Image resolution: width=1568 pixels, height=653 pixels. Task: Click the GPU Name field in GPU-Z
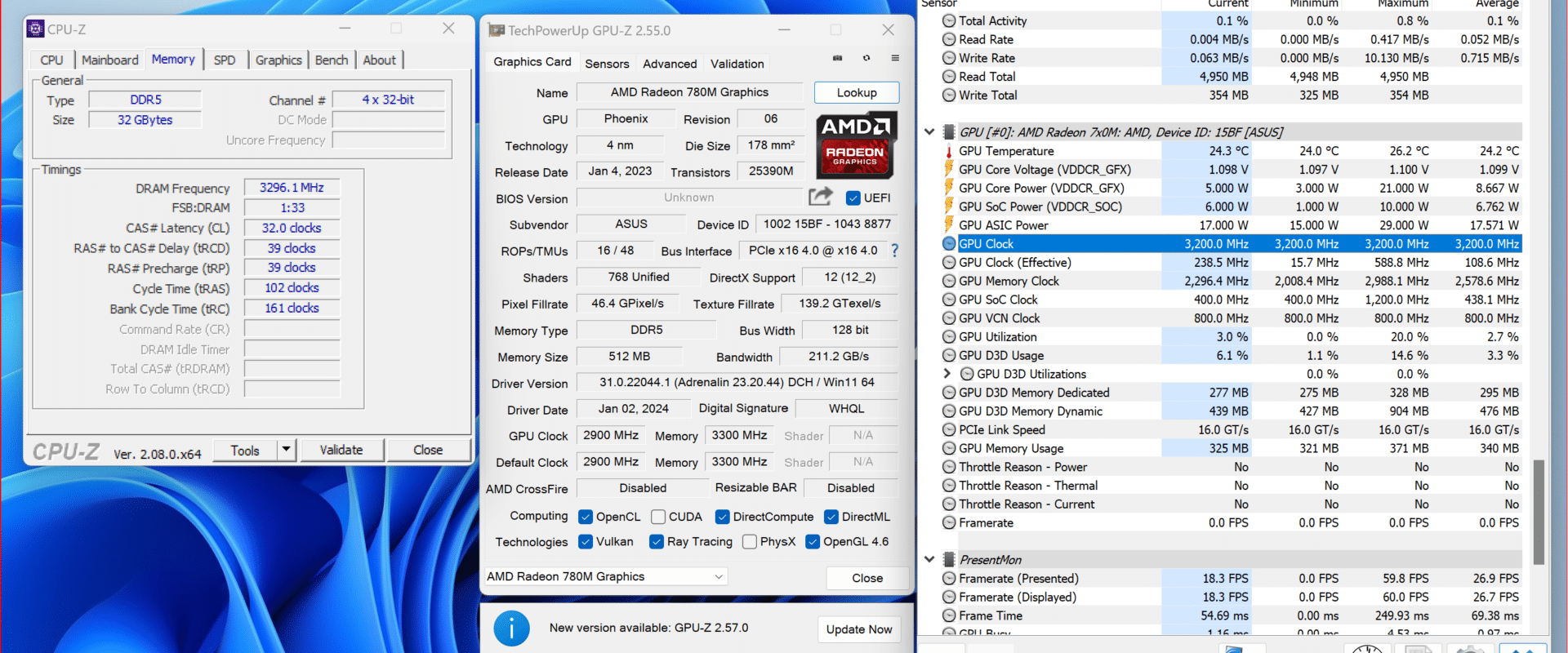[690, 92]
